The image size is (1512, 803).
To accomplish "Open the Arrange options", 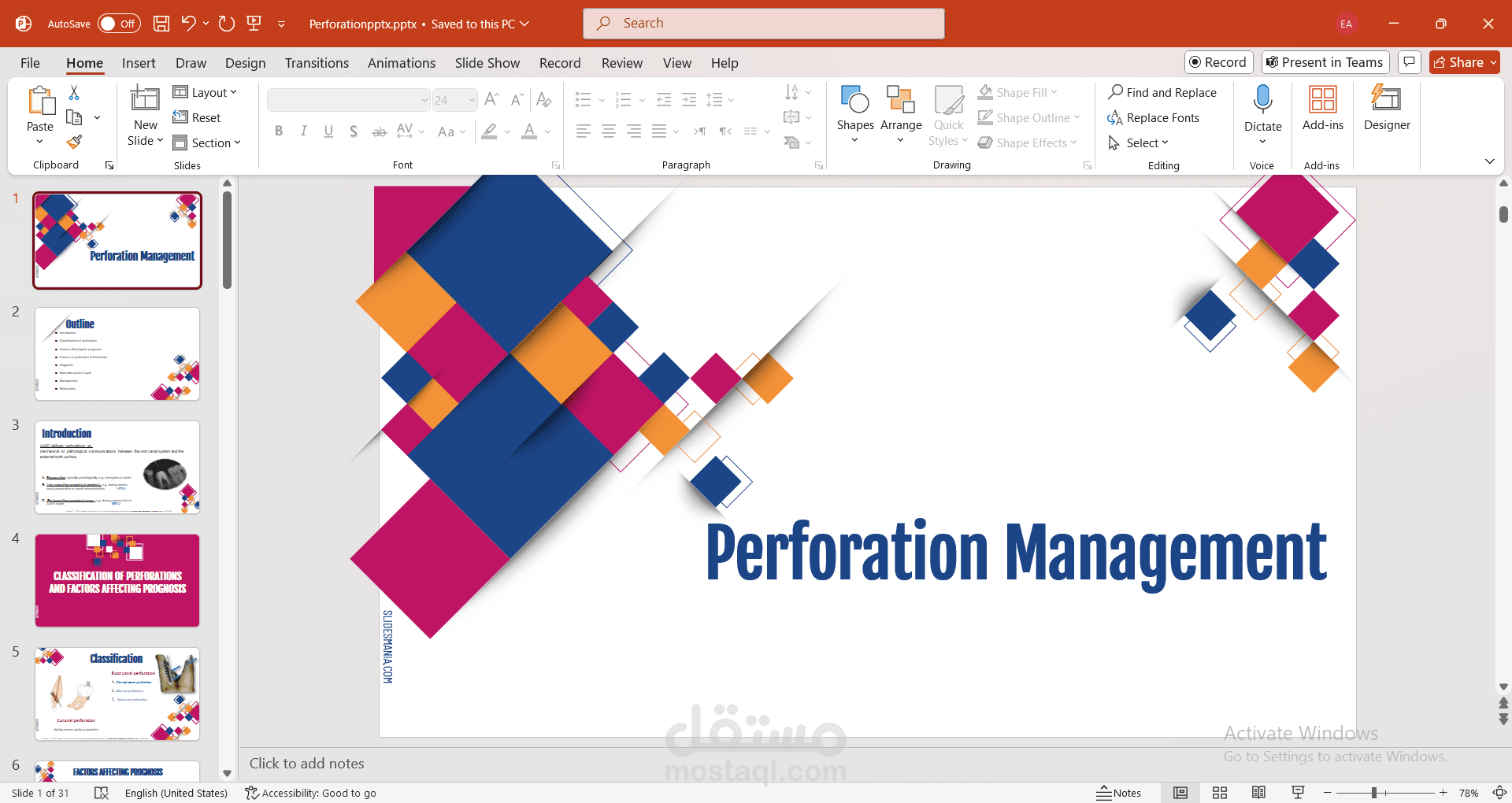I will click(901, 113).
